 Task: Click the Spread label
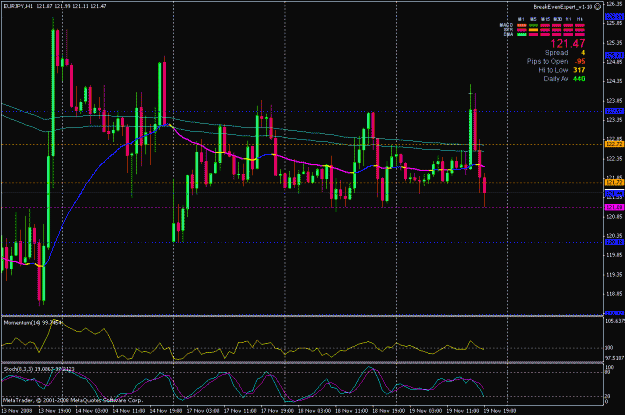(556, 53)
